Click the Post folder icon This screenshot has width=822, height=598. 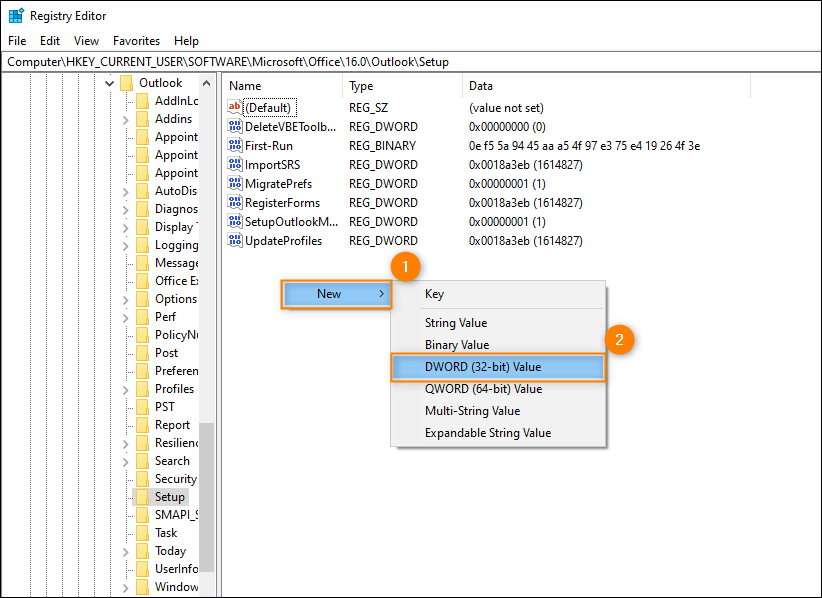[x=142, y=353]
